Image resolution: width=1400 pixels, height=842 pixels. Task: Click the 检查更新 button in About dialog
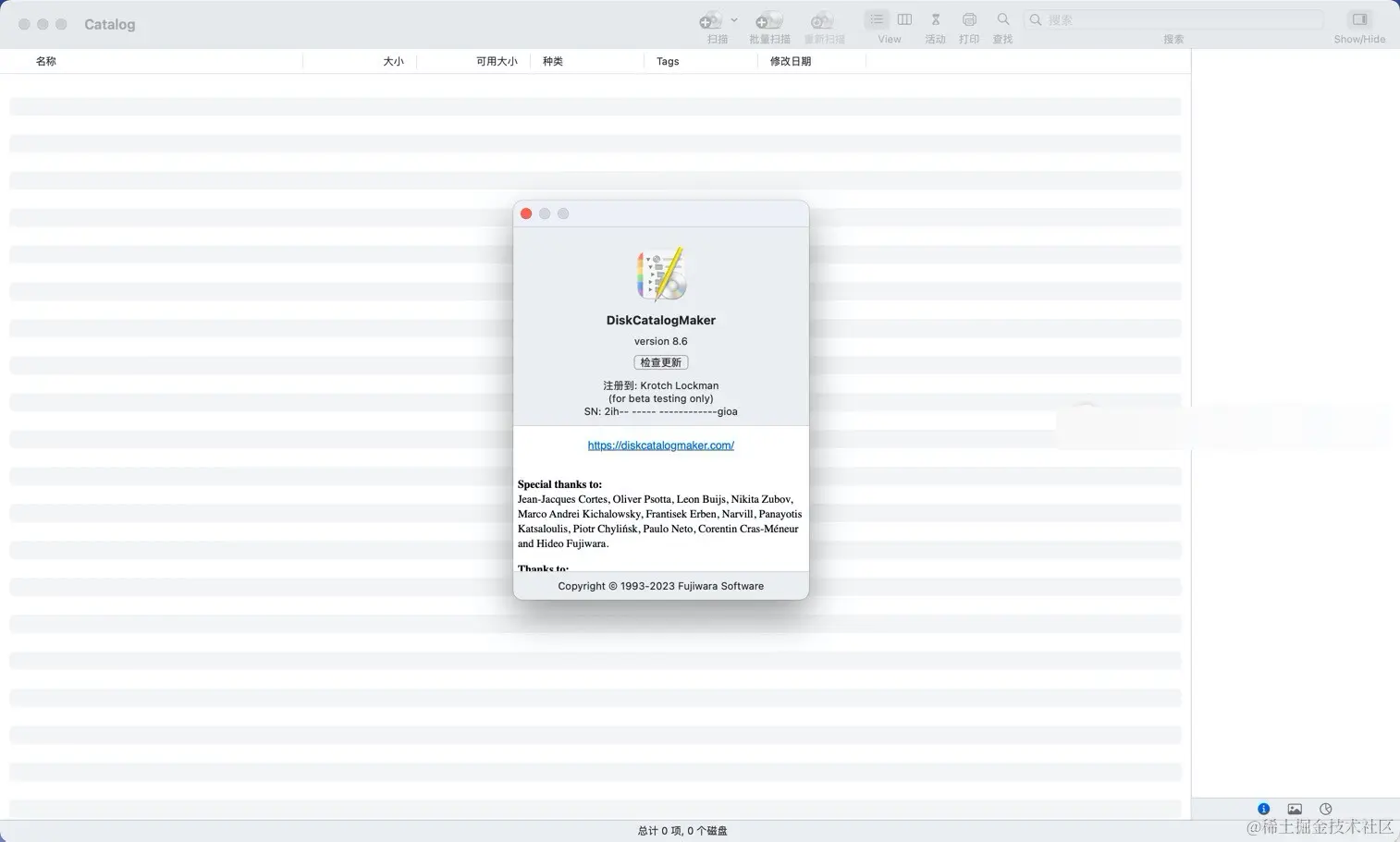(661, 362)
